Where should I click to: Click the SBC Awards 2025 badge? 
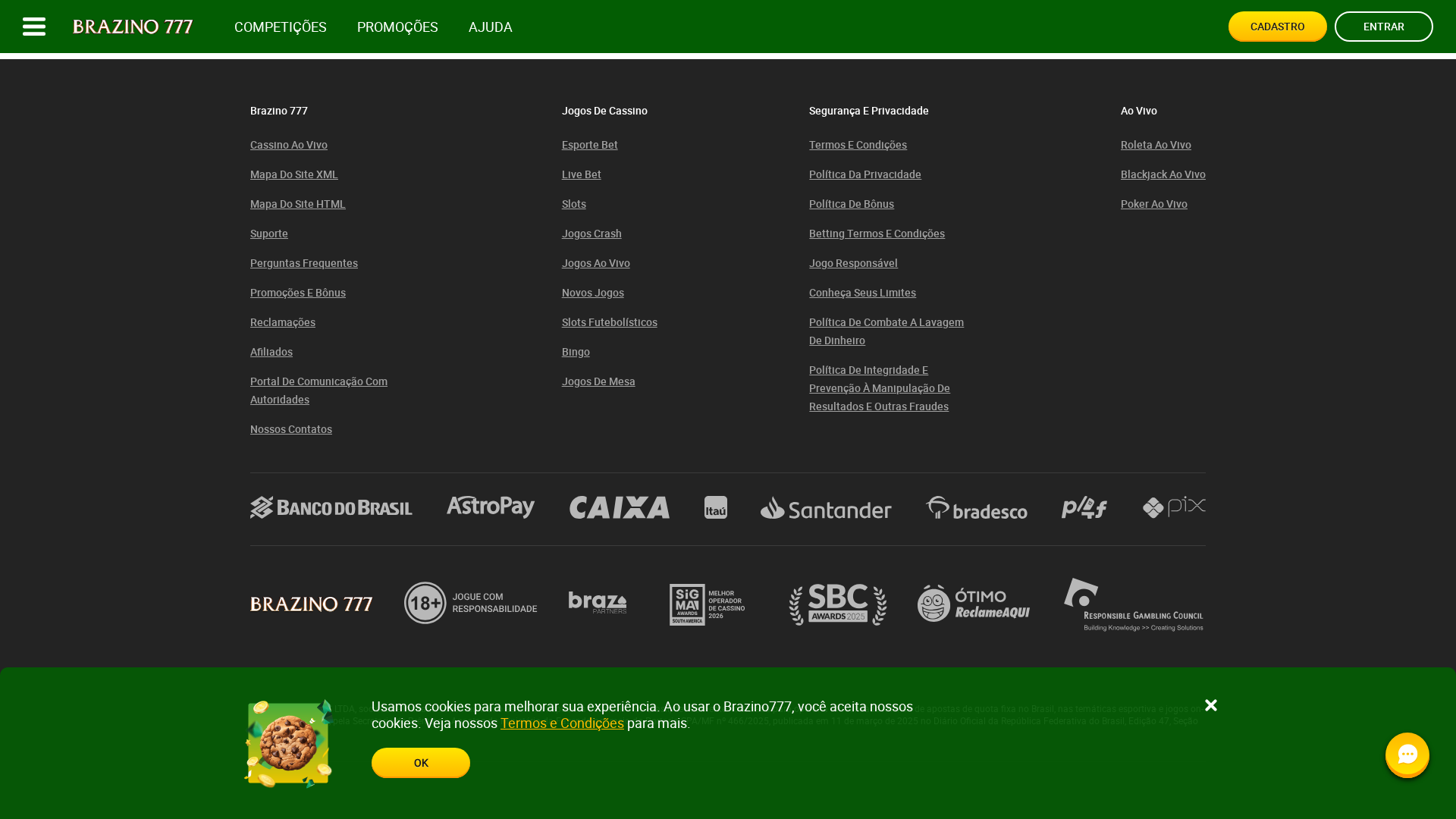[x=838, y=604]
